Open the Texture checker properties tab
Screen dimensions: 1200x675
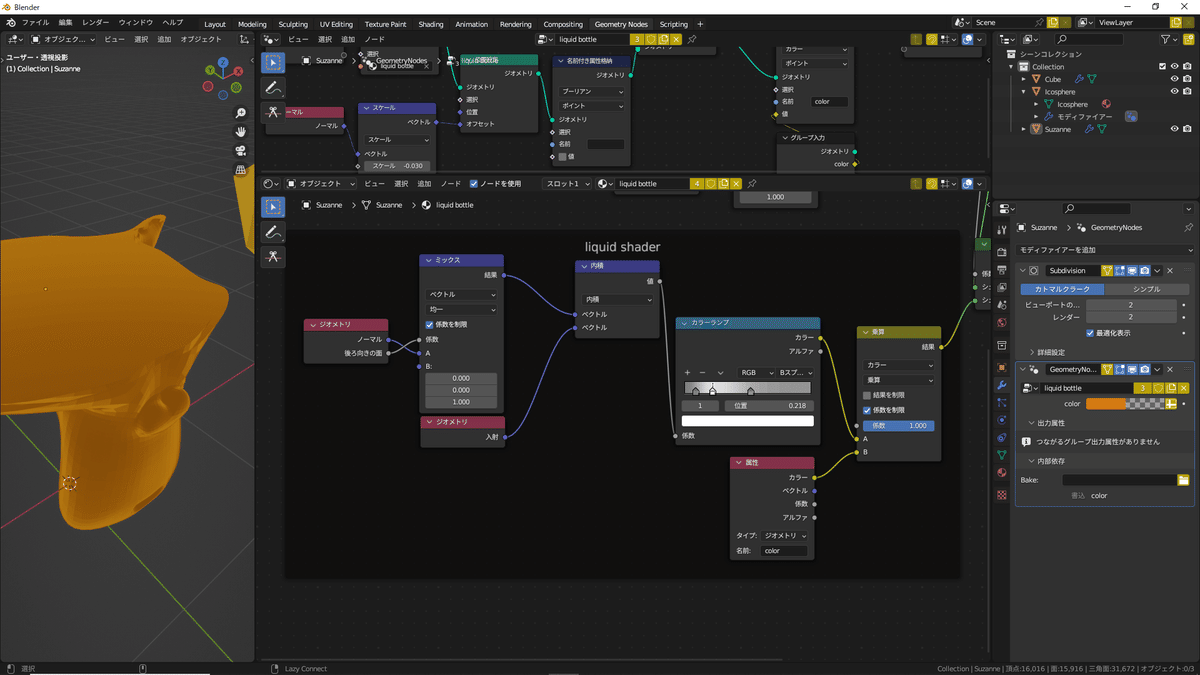coord(1002,497)
